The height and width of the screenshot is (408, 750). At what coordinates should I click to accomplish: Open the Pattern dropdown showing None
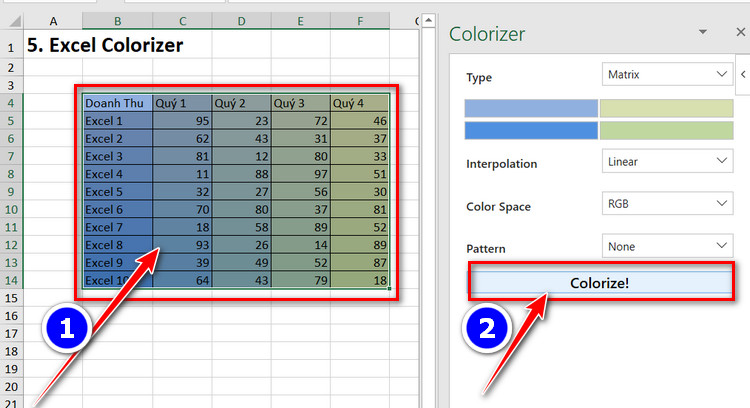tap(667, 246)
